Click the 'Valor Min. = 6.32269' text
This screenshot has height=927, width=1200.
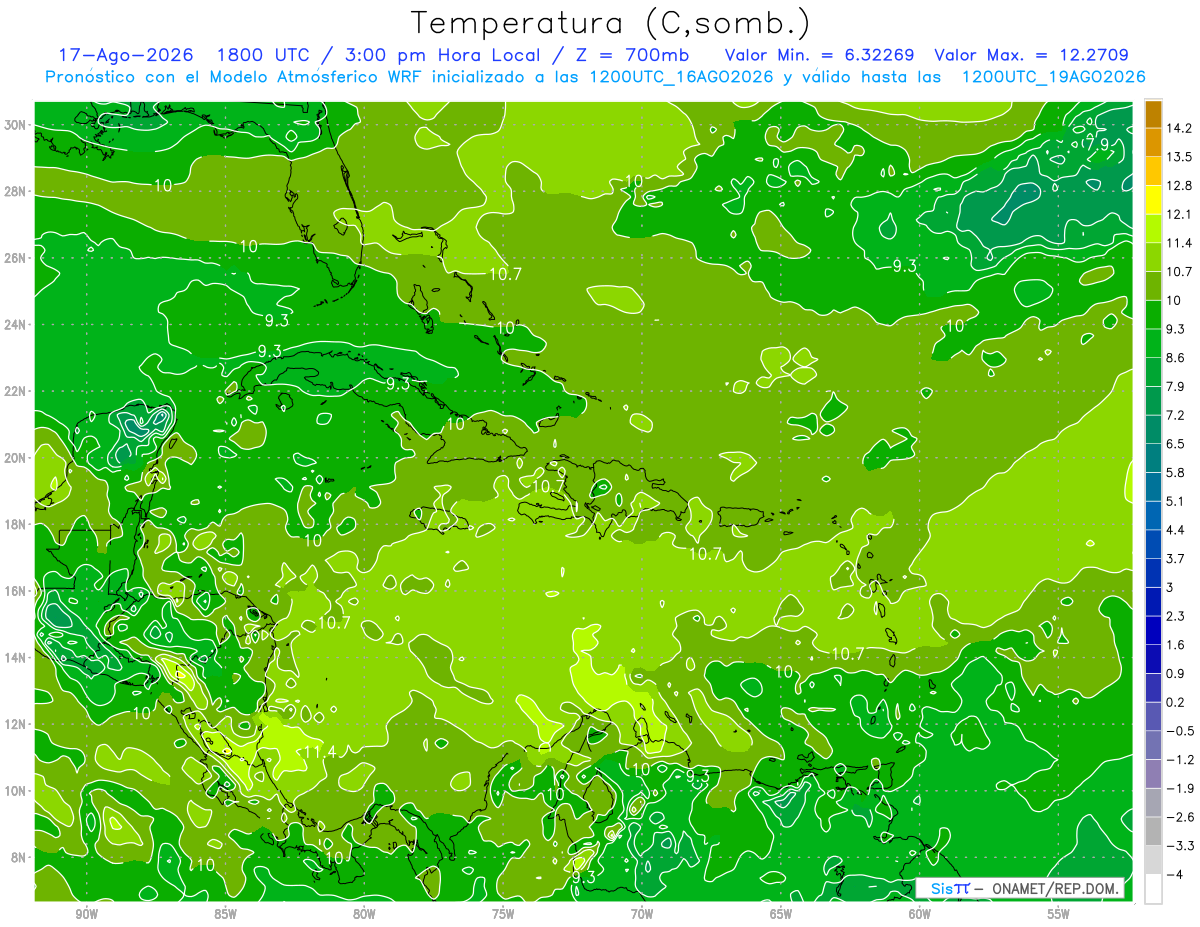[x=820, y=55]
